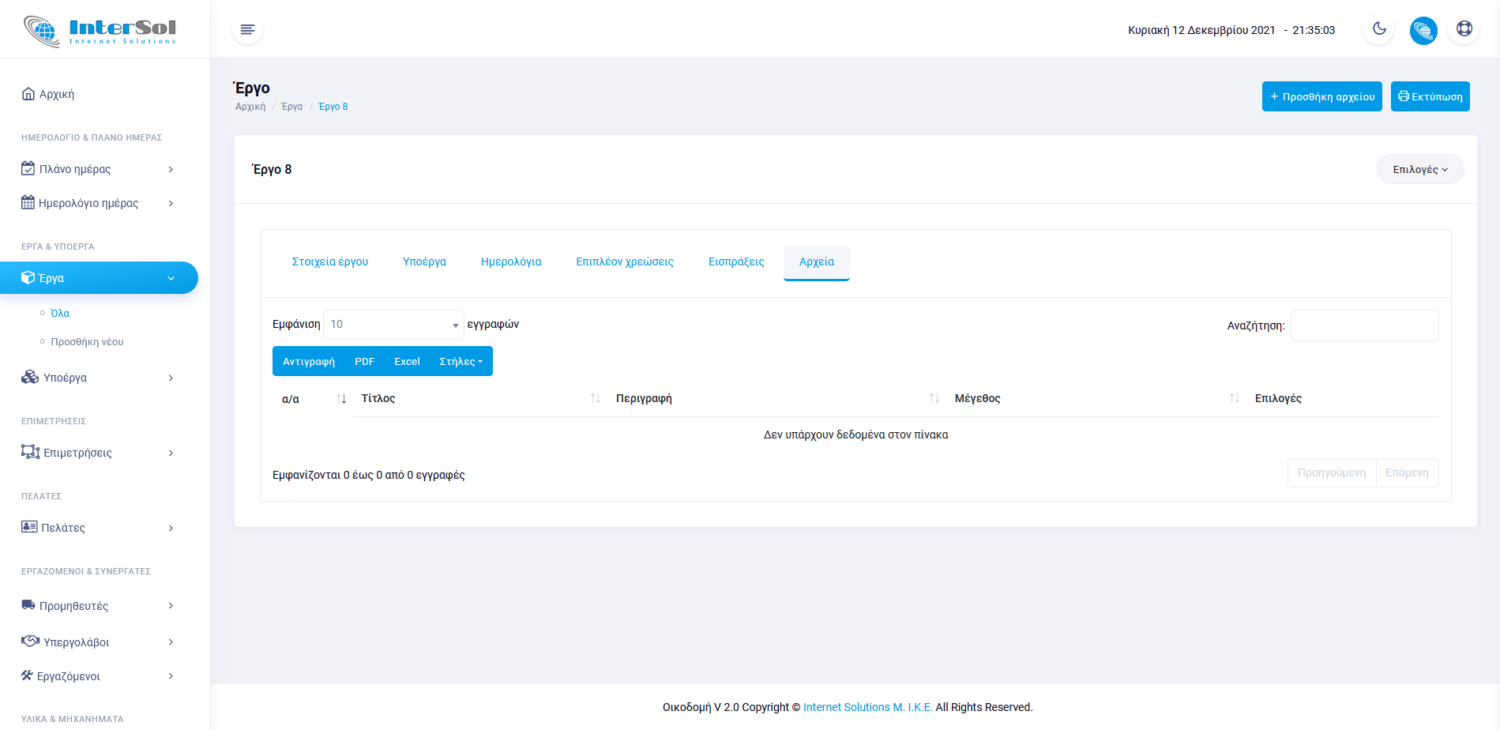Click the tools icon for Εργαζόμενοι

28,676
